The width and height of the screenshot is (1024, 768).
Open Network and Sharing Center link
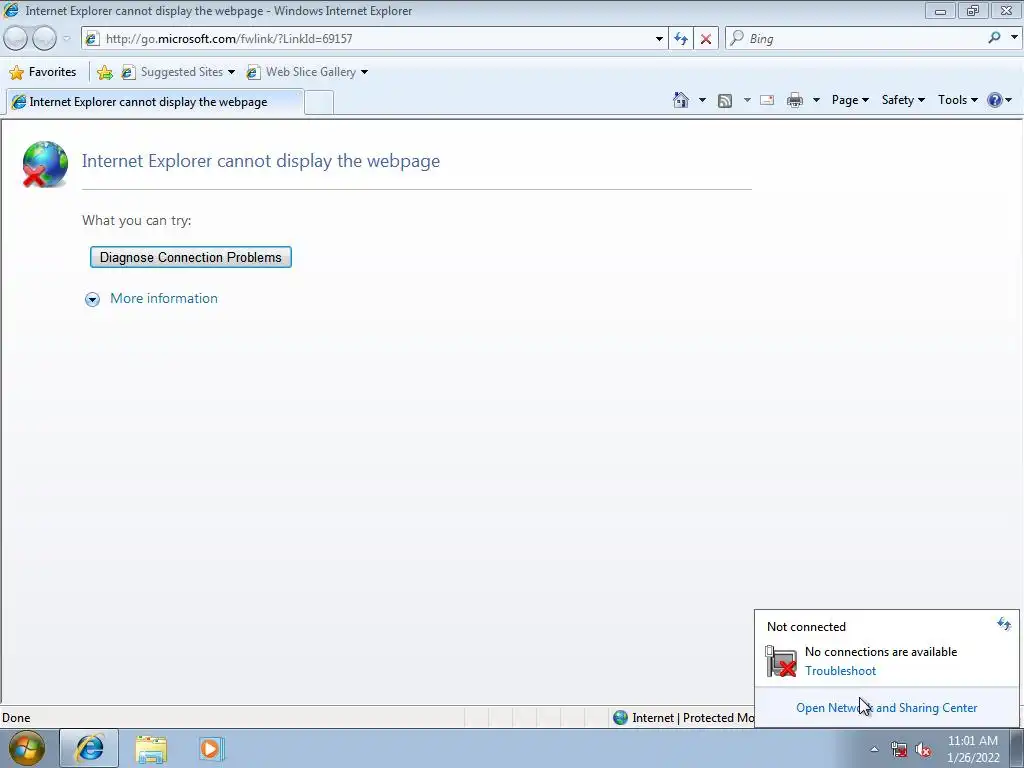pos(887,708)
